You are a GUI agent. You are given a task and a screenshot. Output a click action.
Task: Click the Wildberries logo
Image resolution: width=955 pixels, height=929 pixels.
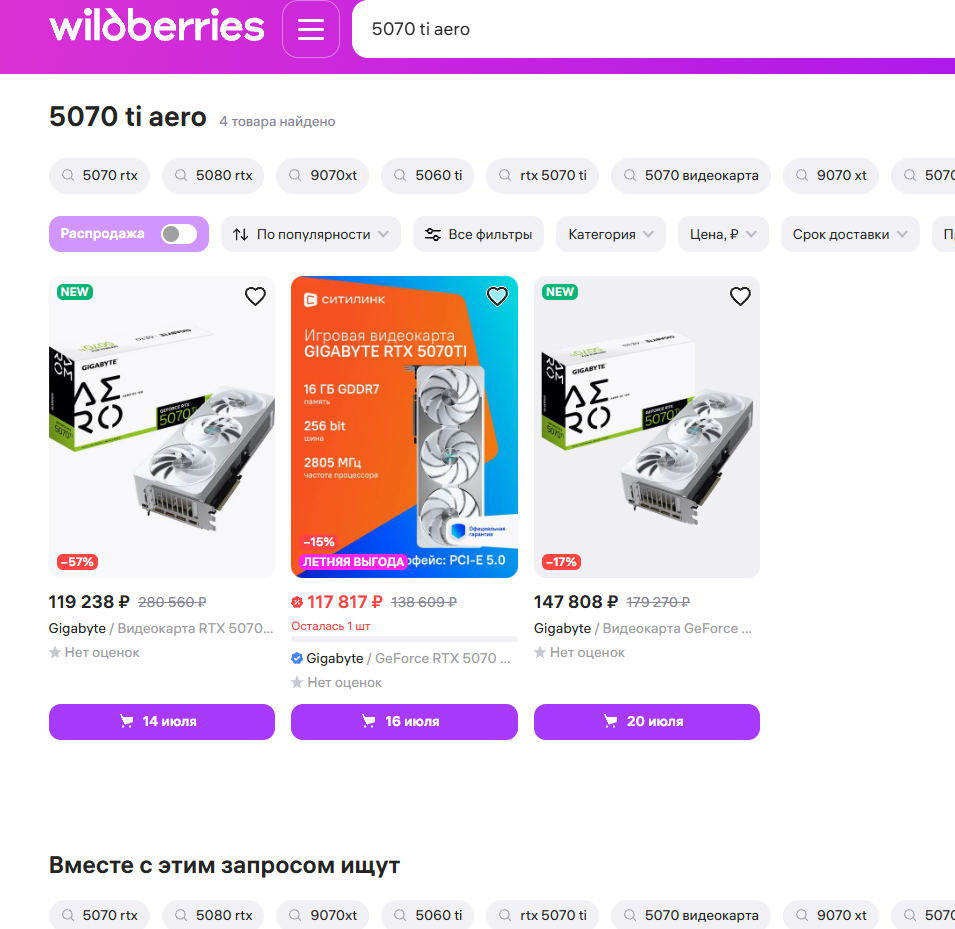157,26
